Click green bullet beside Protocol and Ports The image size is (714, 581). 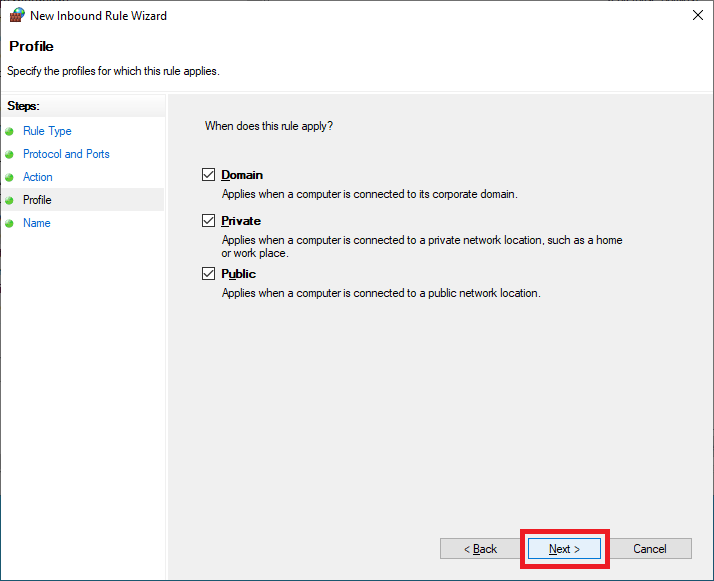click(x=10, y=154)
